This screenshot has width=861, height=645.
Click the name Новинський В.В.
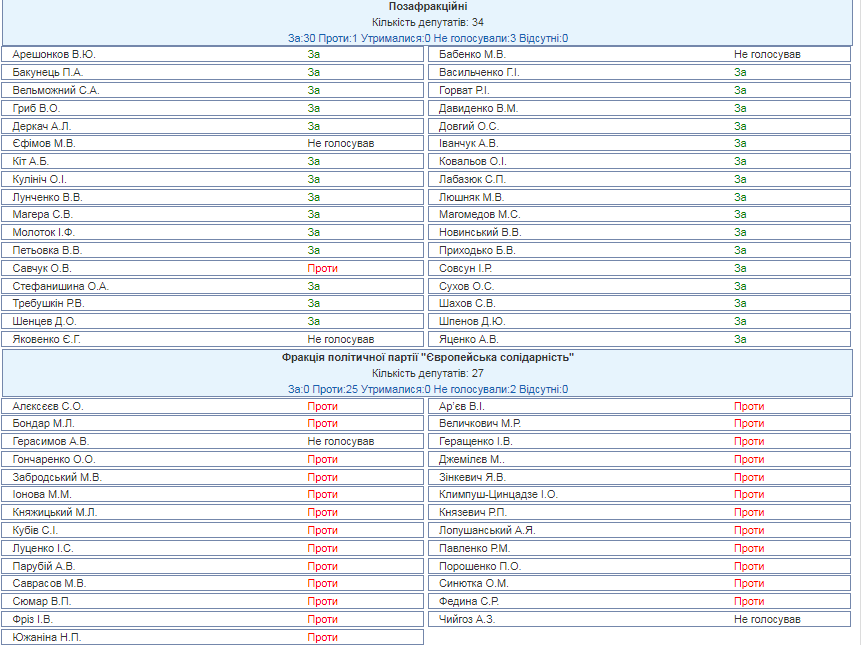pyautogui.click(x=480, y=232)
